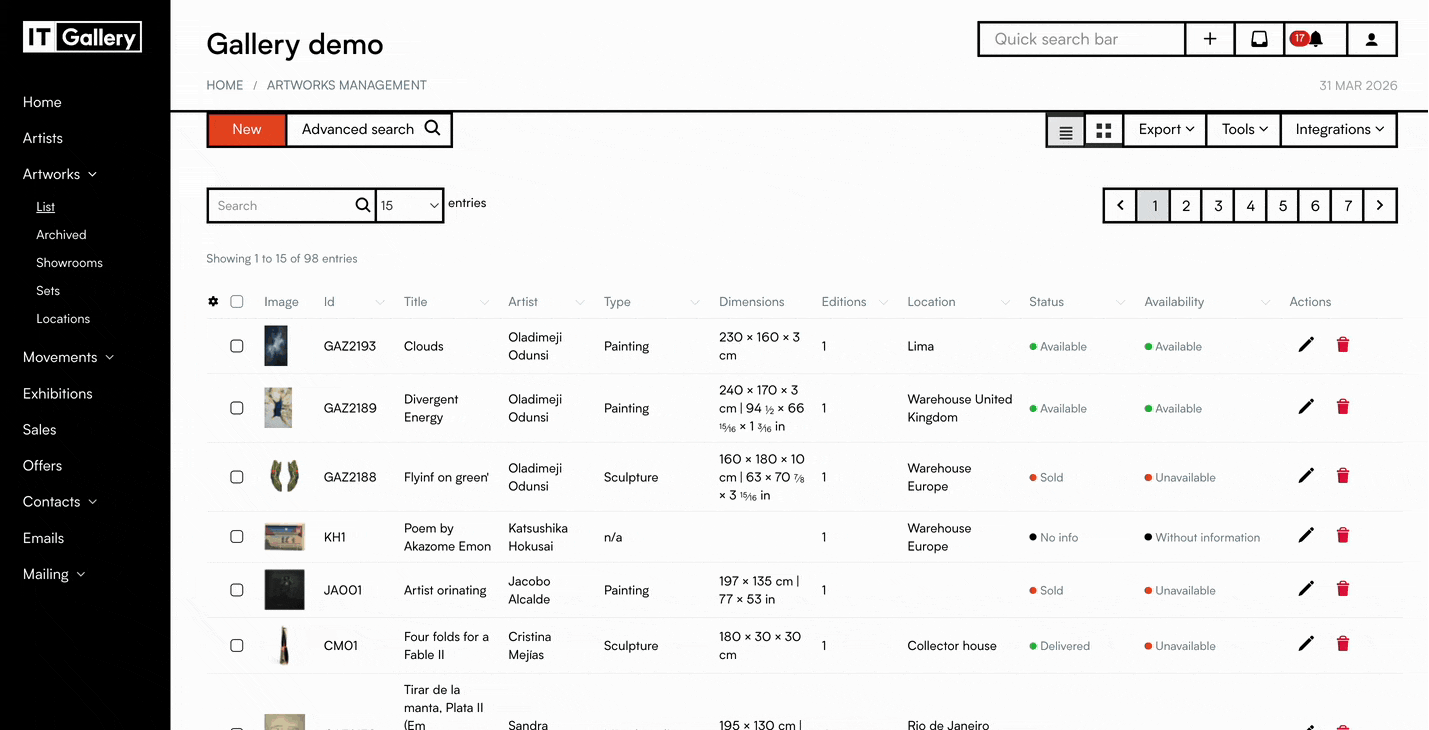Open Advanced search
The height and width of the screenshot is (730, 1429).
370,130
